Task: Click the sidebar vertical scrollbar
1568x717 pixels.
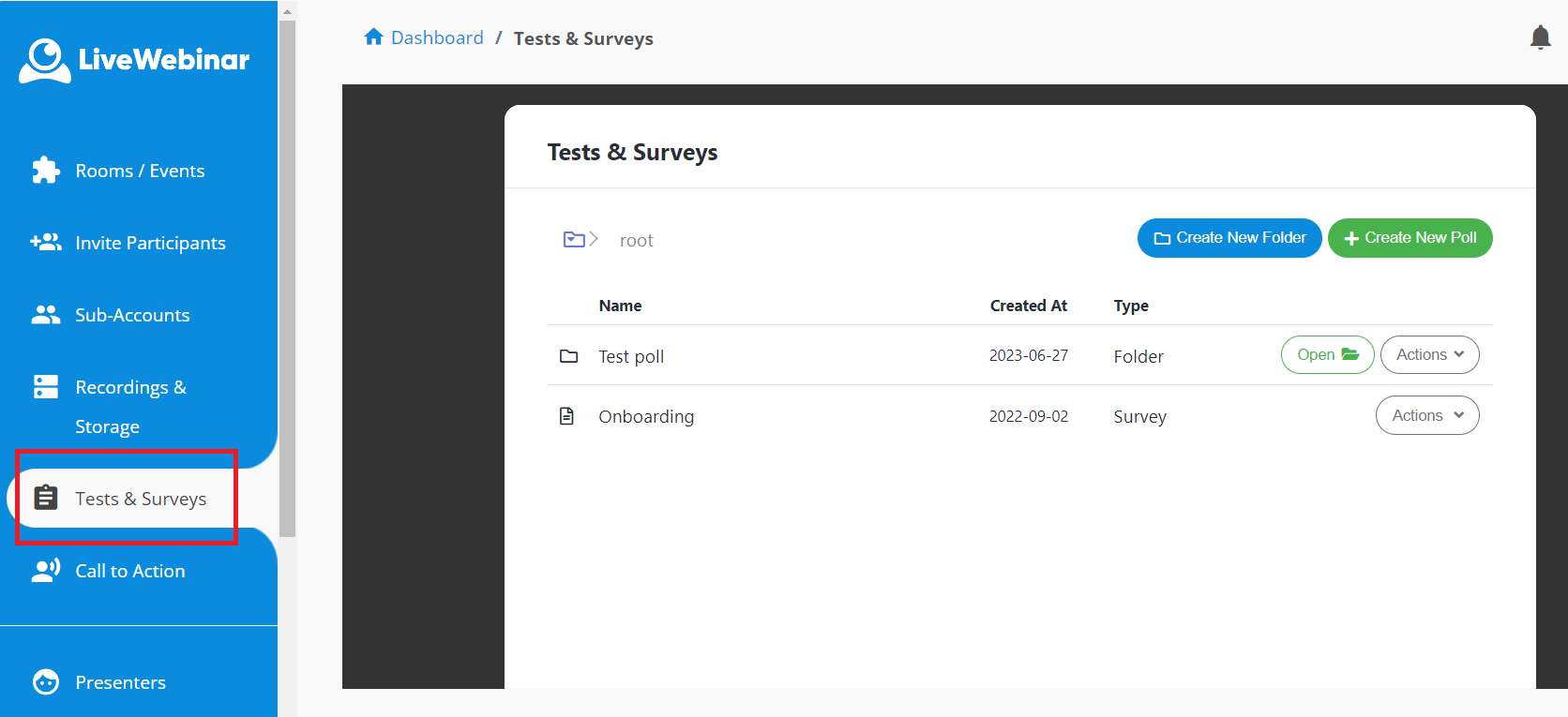Action: pyautogui.click(x=288, y=281)
